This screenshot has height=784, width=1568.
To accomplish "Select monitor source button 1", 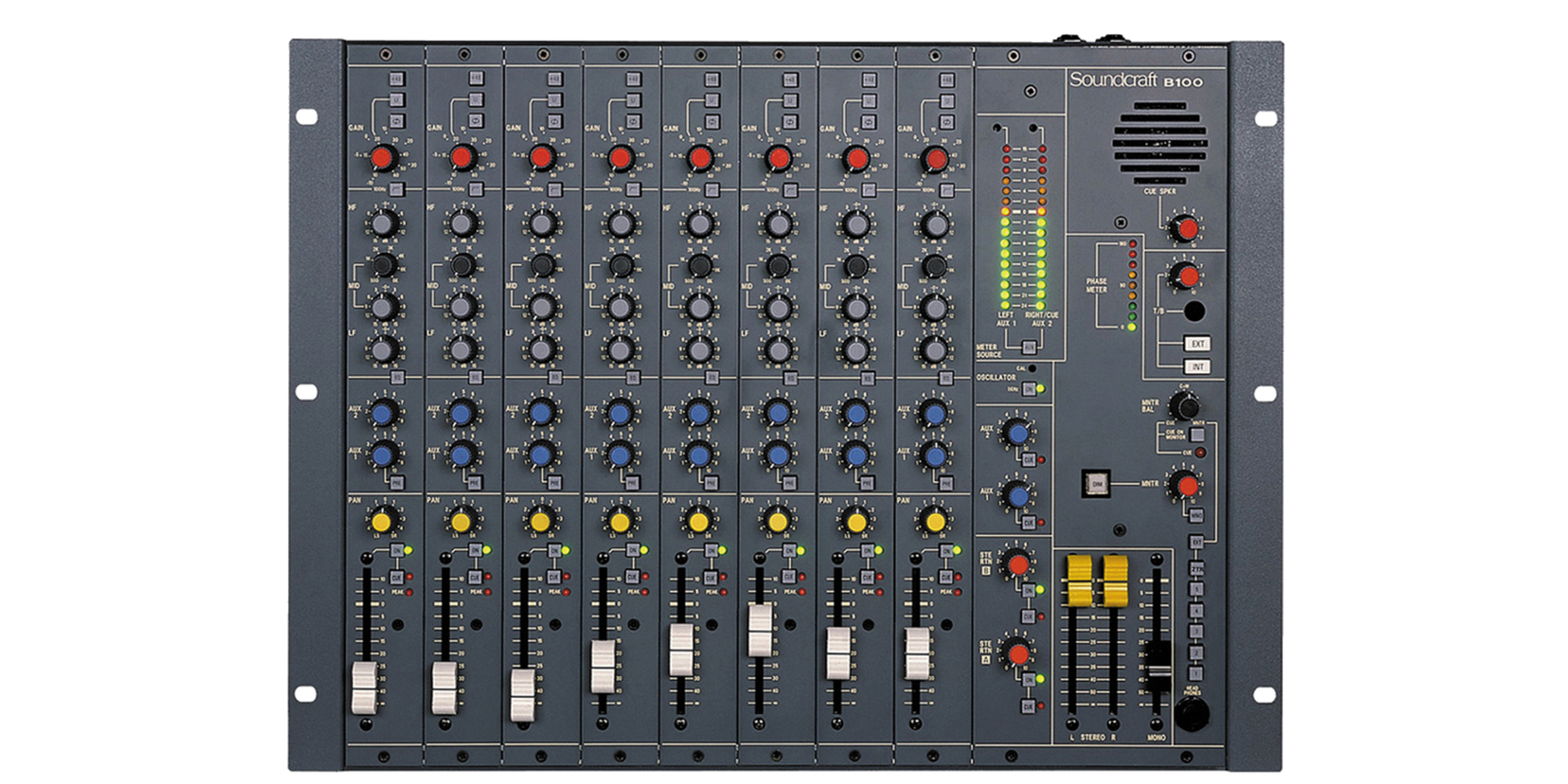I will (x=1196, y=674).
